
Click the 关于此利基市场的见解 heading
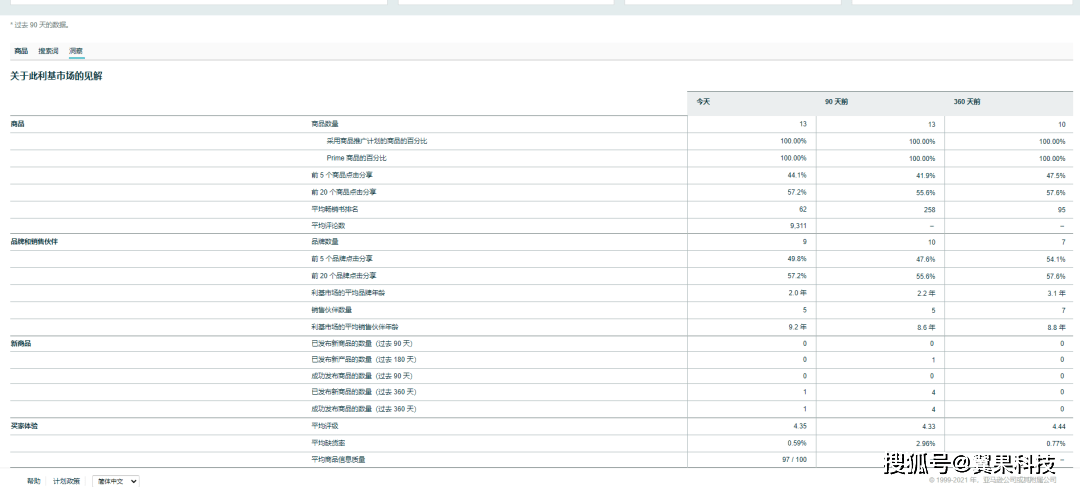56,76
